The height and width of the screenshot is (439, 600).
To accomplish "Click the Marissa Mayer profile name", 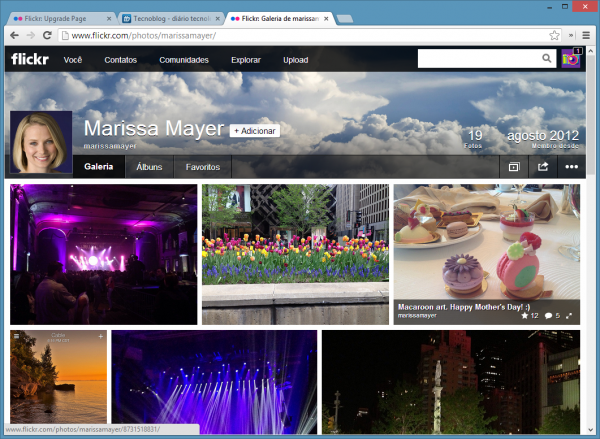I will coord(154,129).
